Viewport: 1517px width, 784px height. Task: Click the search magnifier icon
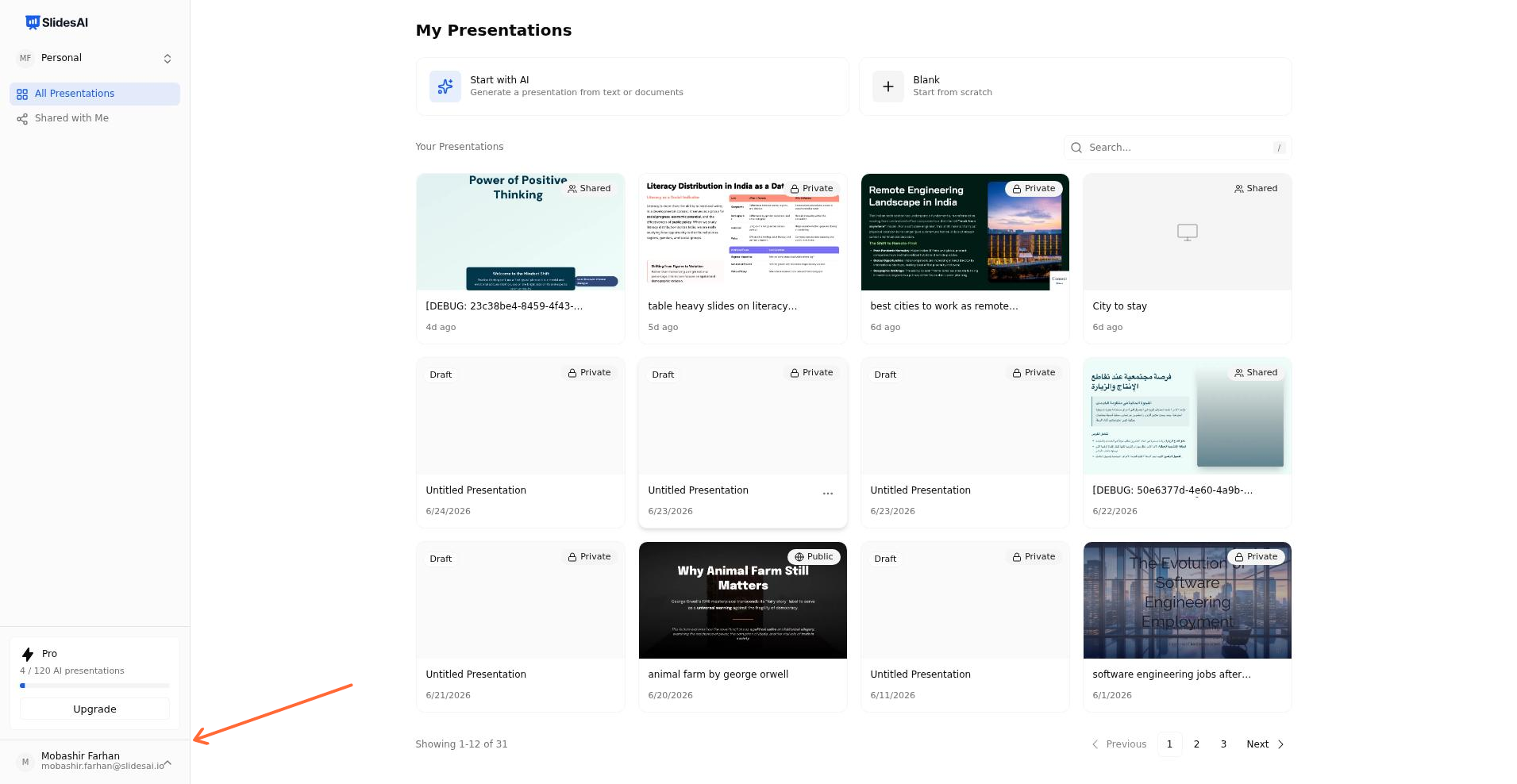[x=1076, y=148]
